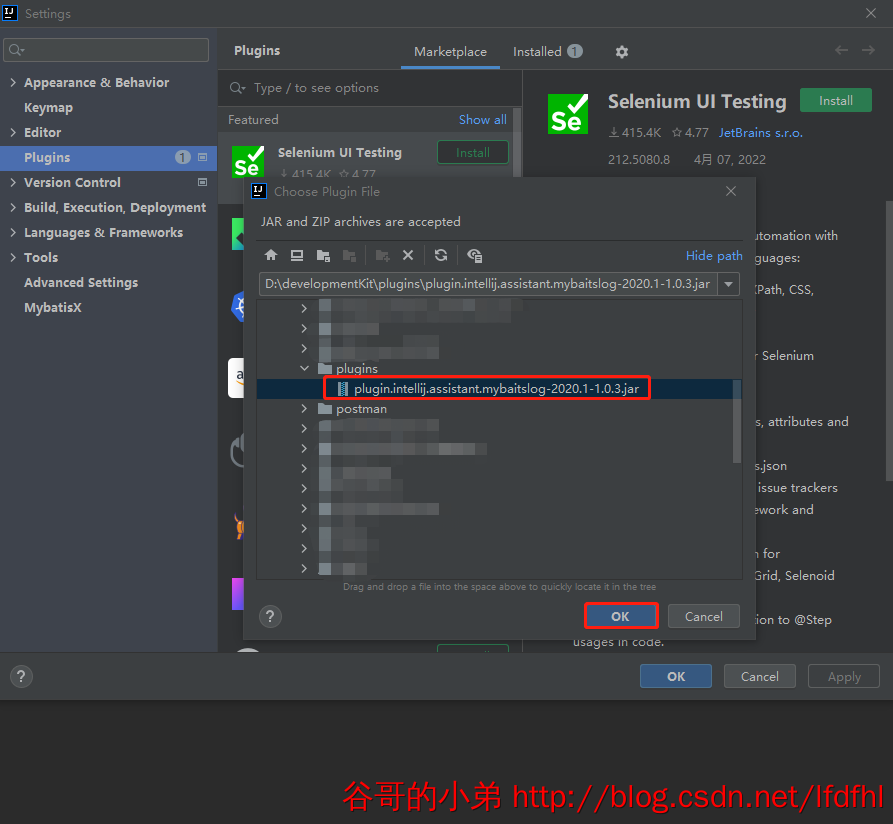The image size is (893, 824).
Task: Go to home directory in file chooser
Action: pyautogui.click(x=271, y=255)
